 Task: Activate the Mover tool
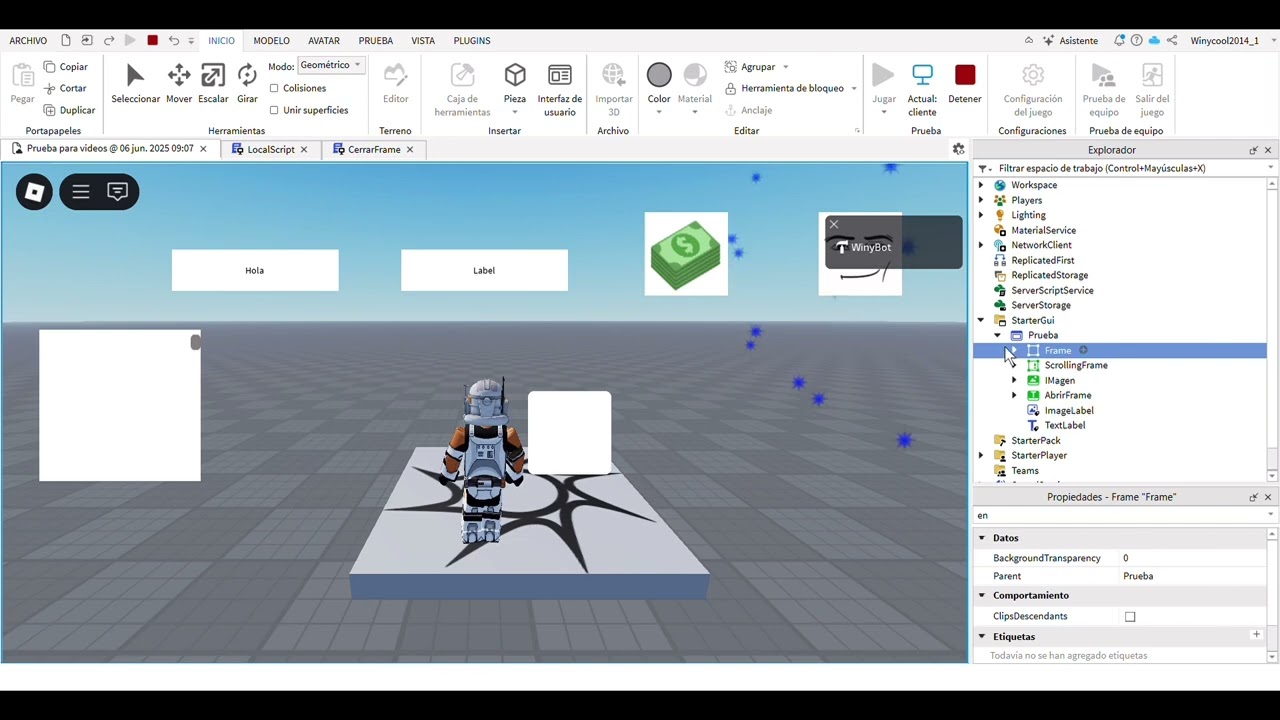tap(179, 84)
